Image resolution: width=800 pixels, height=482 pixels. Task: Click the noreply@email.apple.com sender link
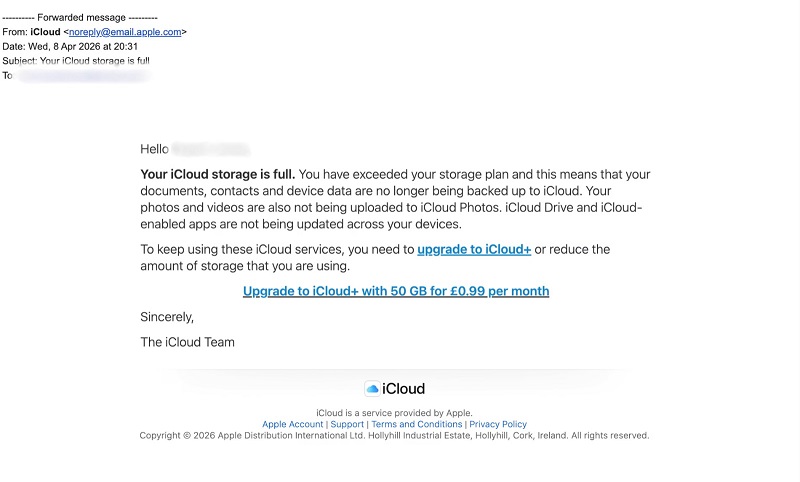[x=125, y=32]
